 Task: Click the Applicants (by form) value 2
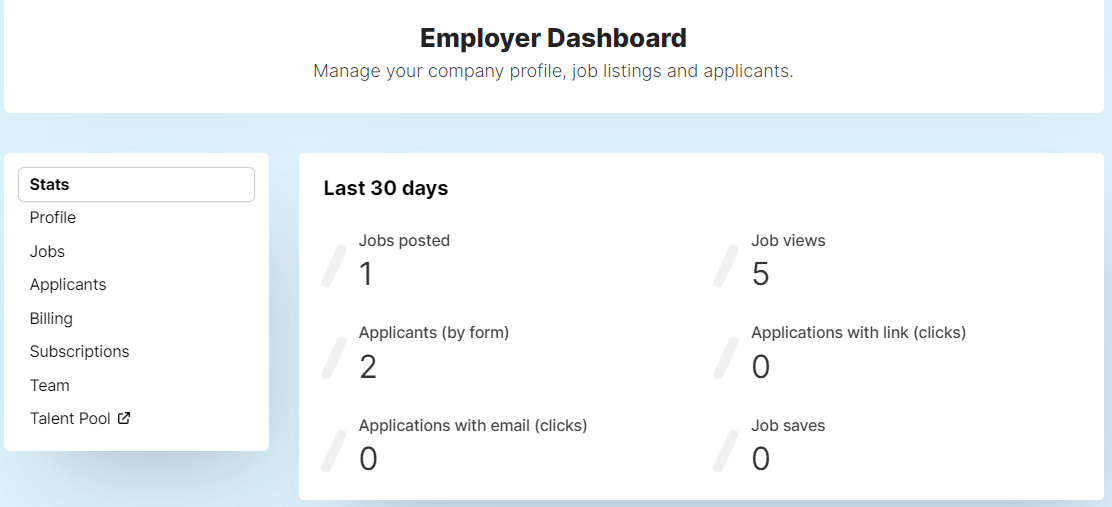[367, 367]
